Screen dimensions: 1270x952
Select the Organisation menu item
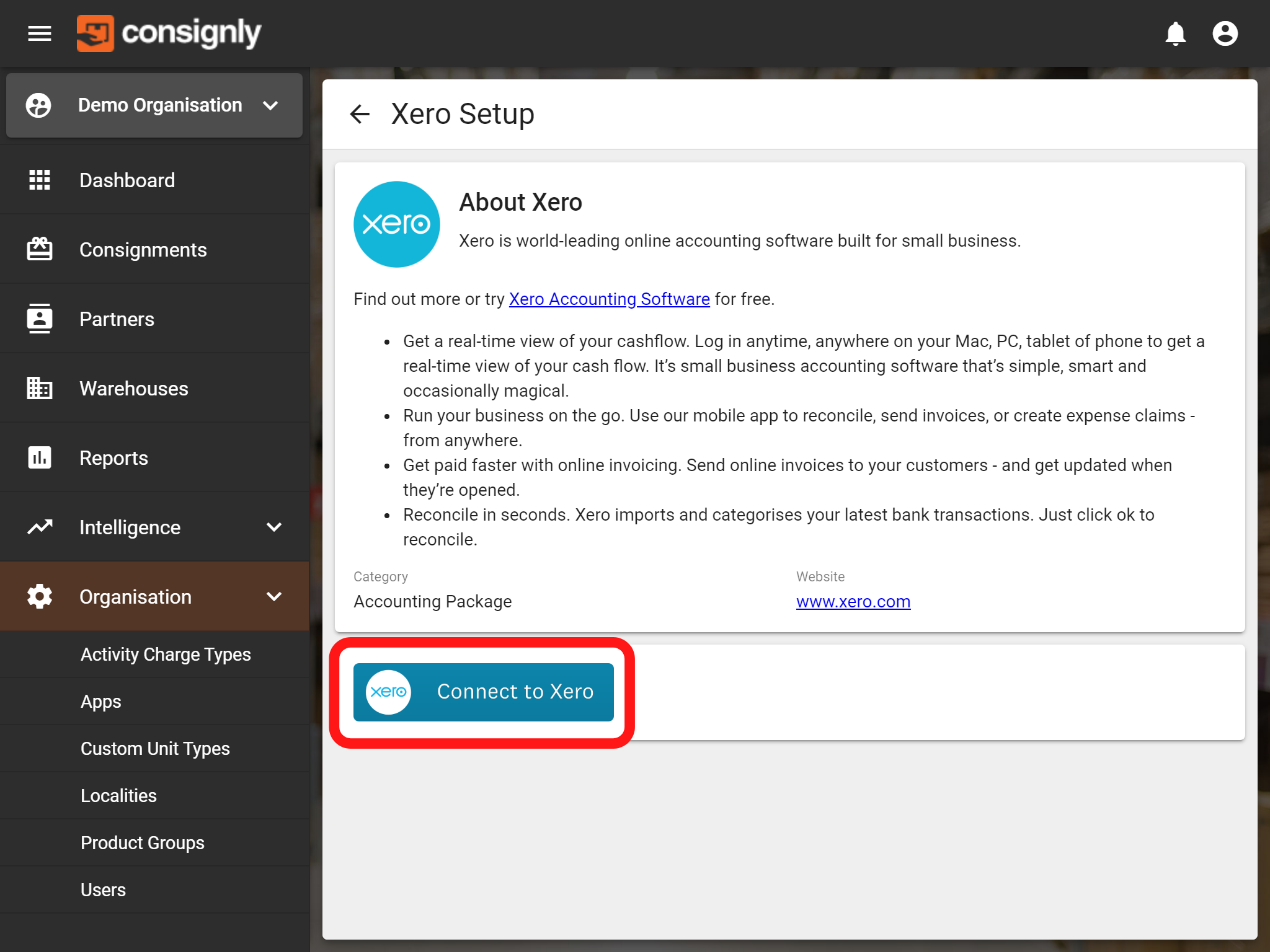pos(154,597)
